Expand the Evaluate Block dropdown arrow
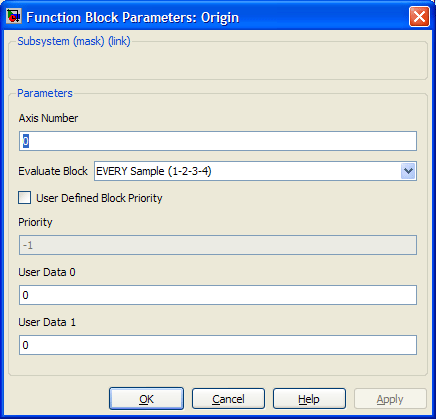This screenshot has width=436, height=419. 408,171
